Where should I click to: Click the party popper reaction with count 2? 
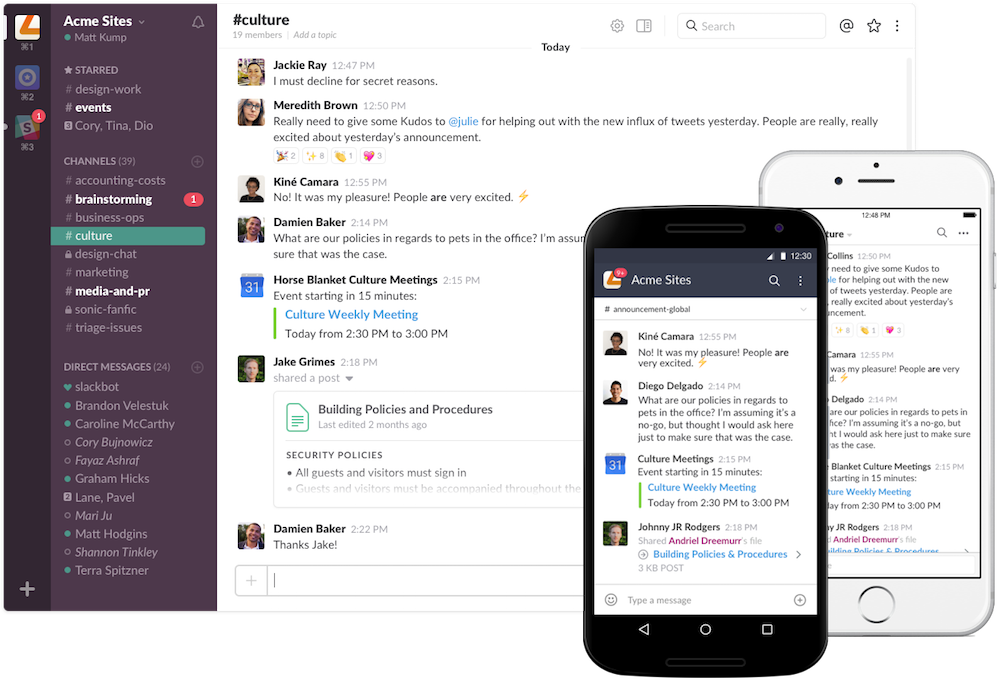pos(287,156)
